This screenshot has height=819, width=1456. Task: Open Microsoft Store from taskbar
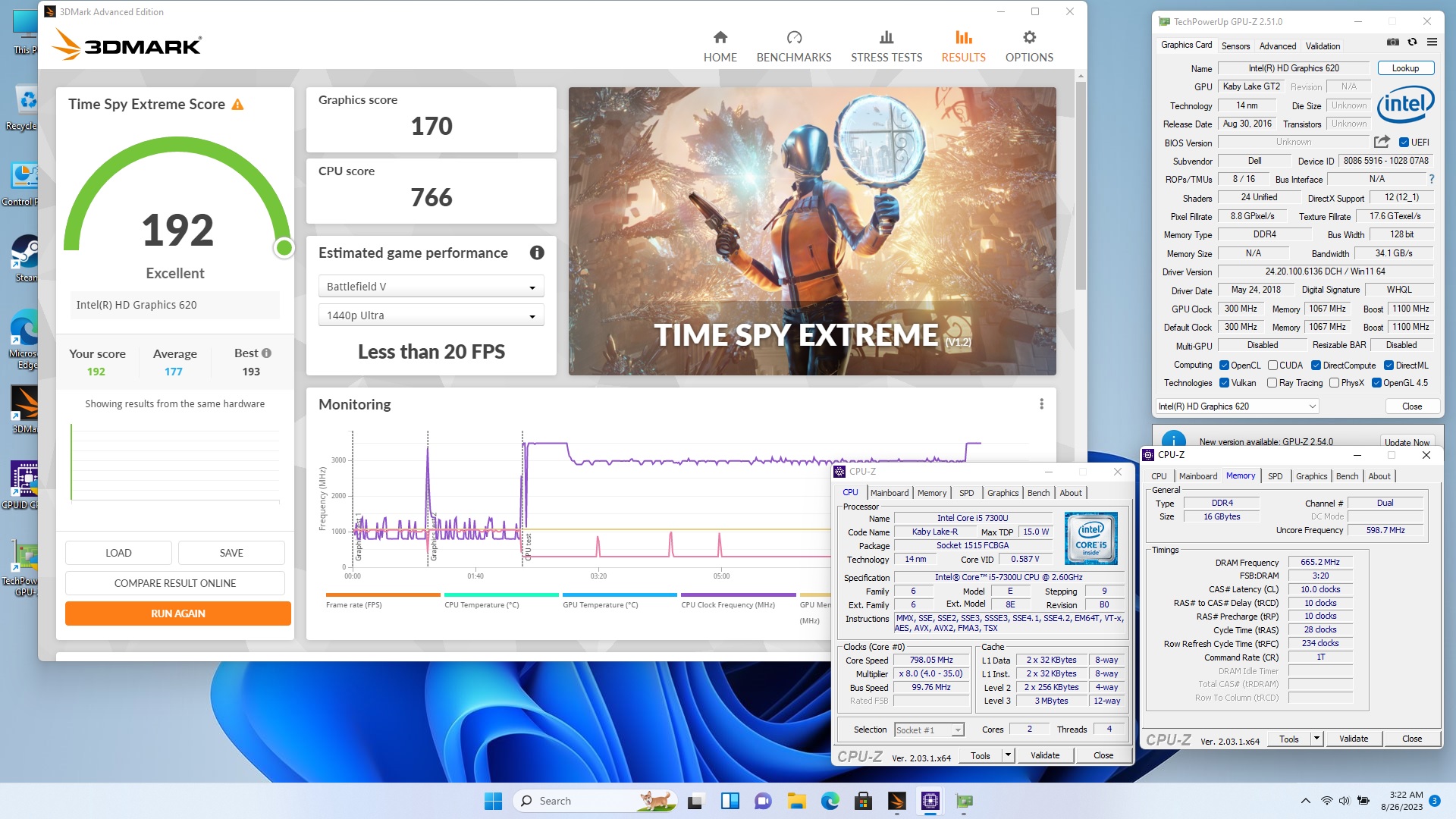(863, 801)
